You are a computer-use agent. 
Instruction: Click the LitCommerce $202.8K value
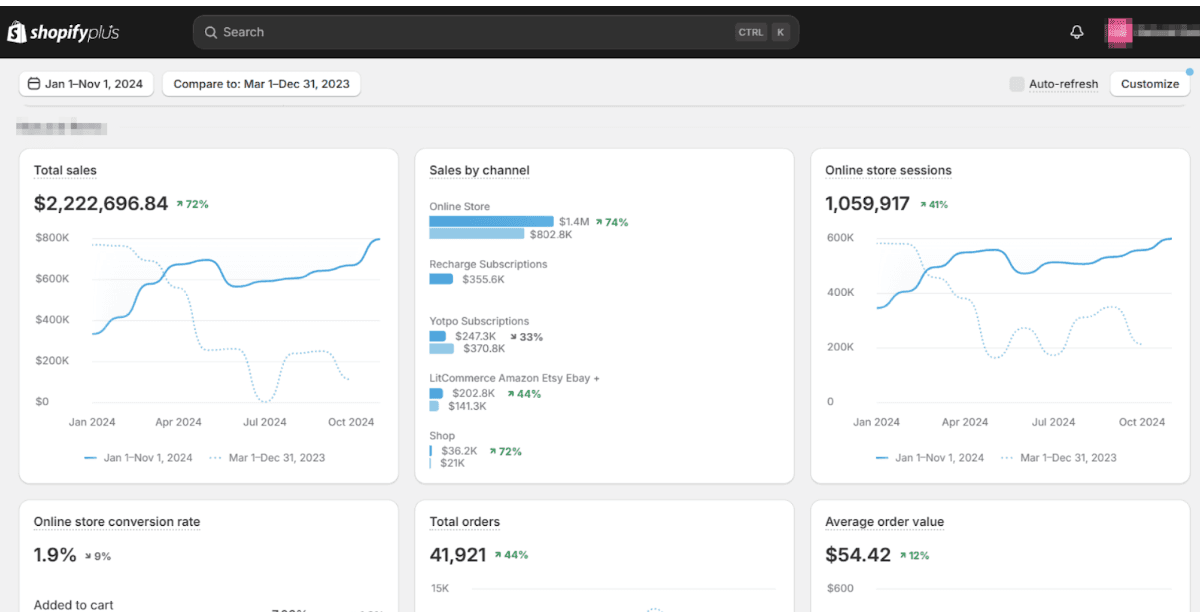coord(473,394)
